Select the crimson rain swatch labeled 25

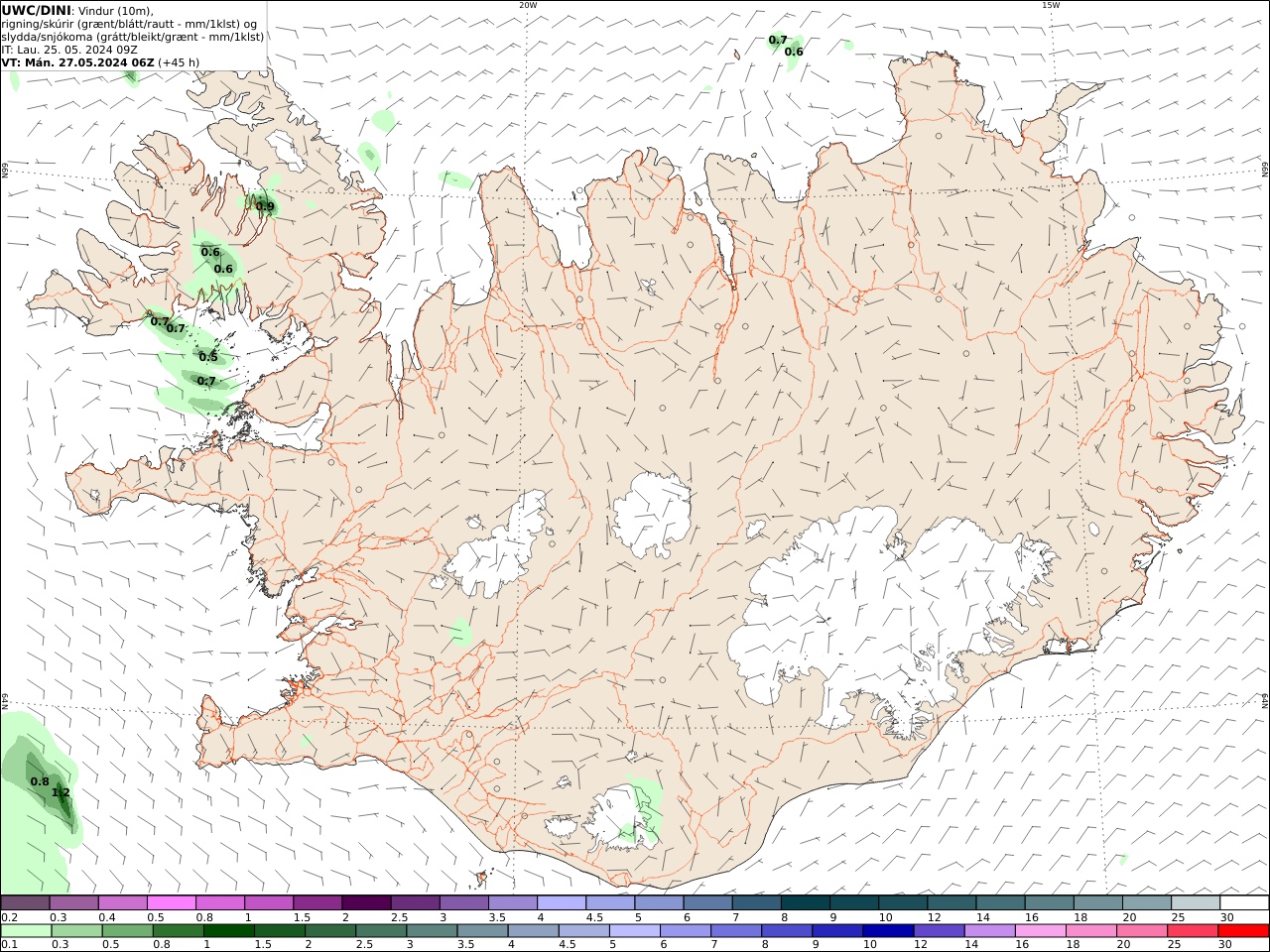[x=1193, y=930]
